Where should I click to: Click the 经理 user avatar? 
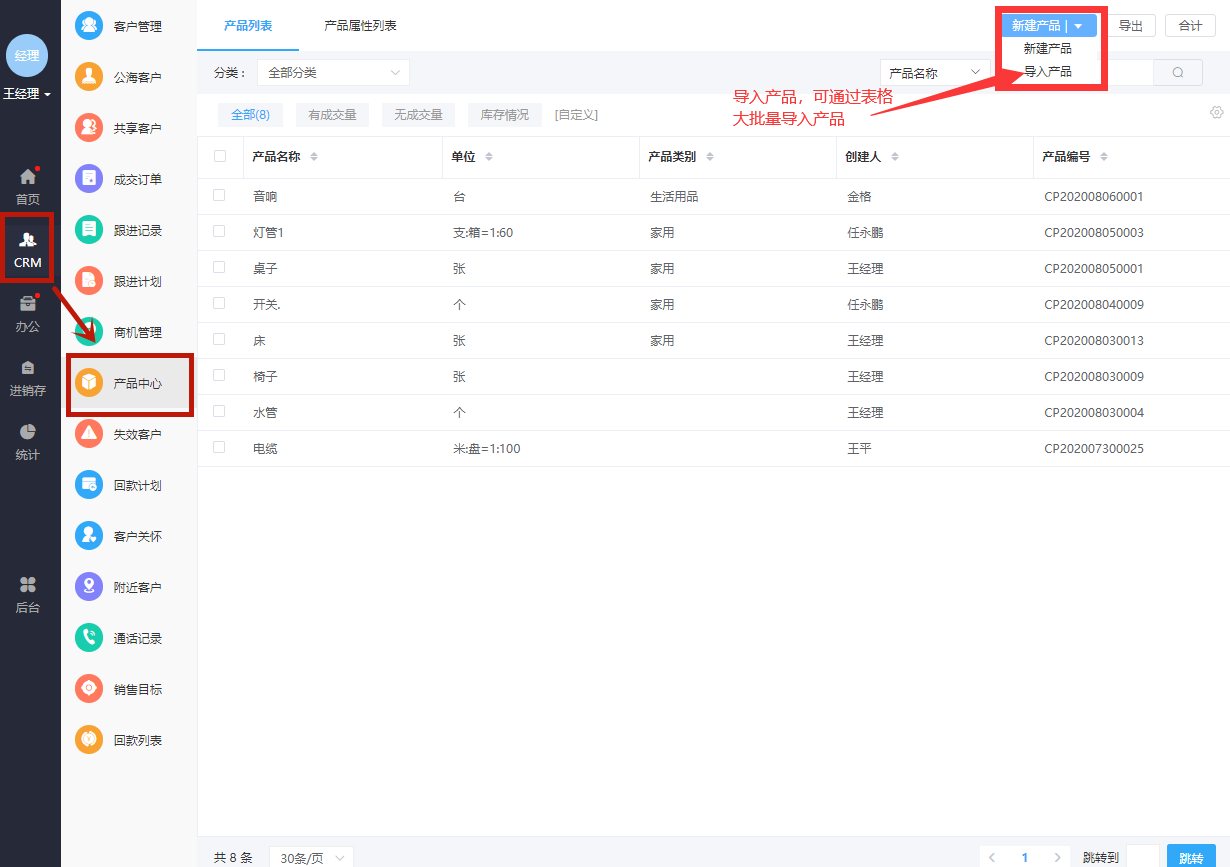point(27,56)
